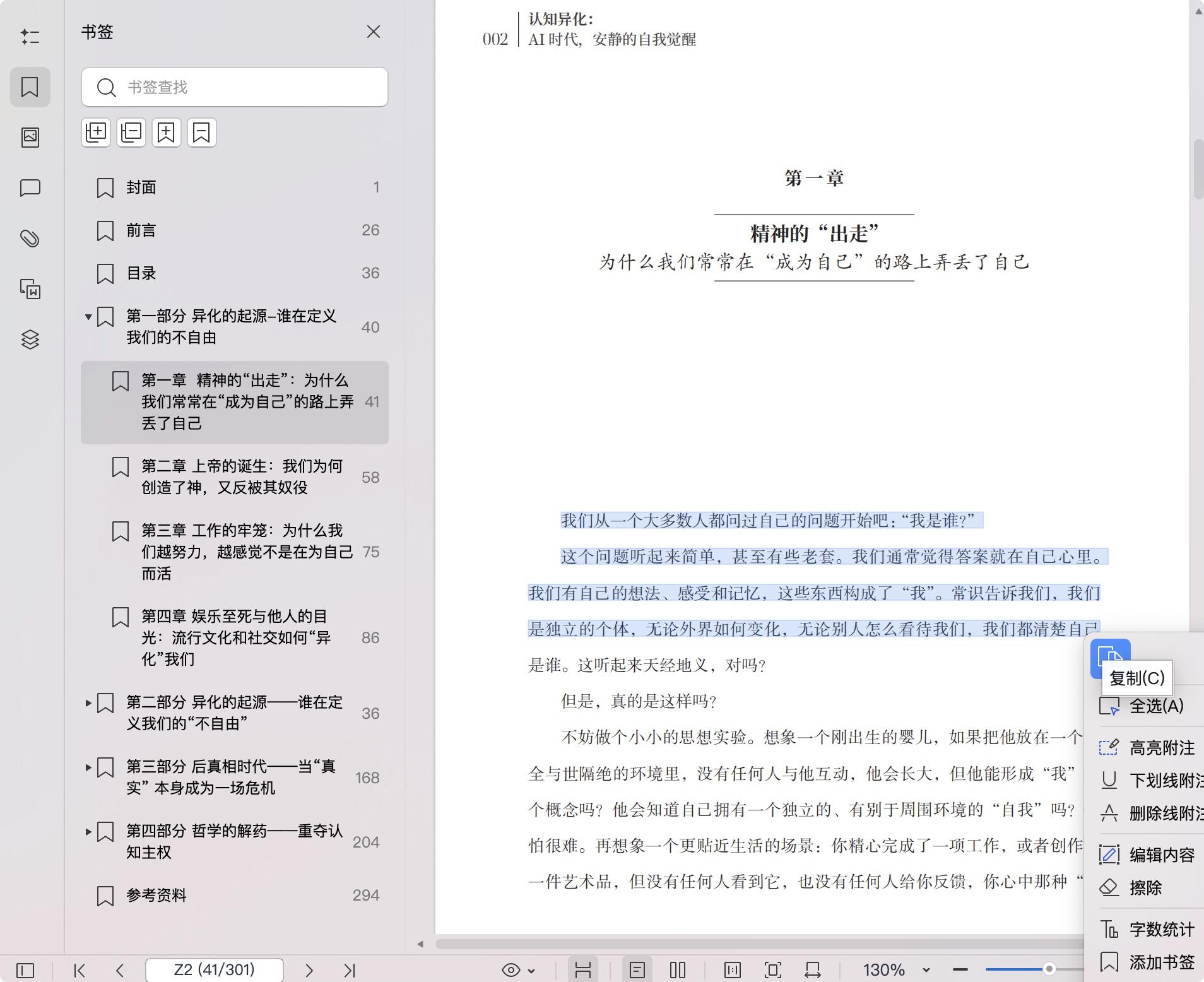This screenshot has width=1204, height=982.
Task: Choose 编辑内容 from context menu
Action: click(x=1150, y=855)
